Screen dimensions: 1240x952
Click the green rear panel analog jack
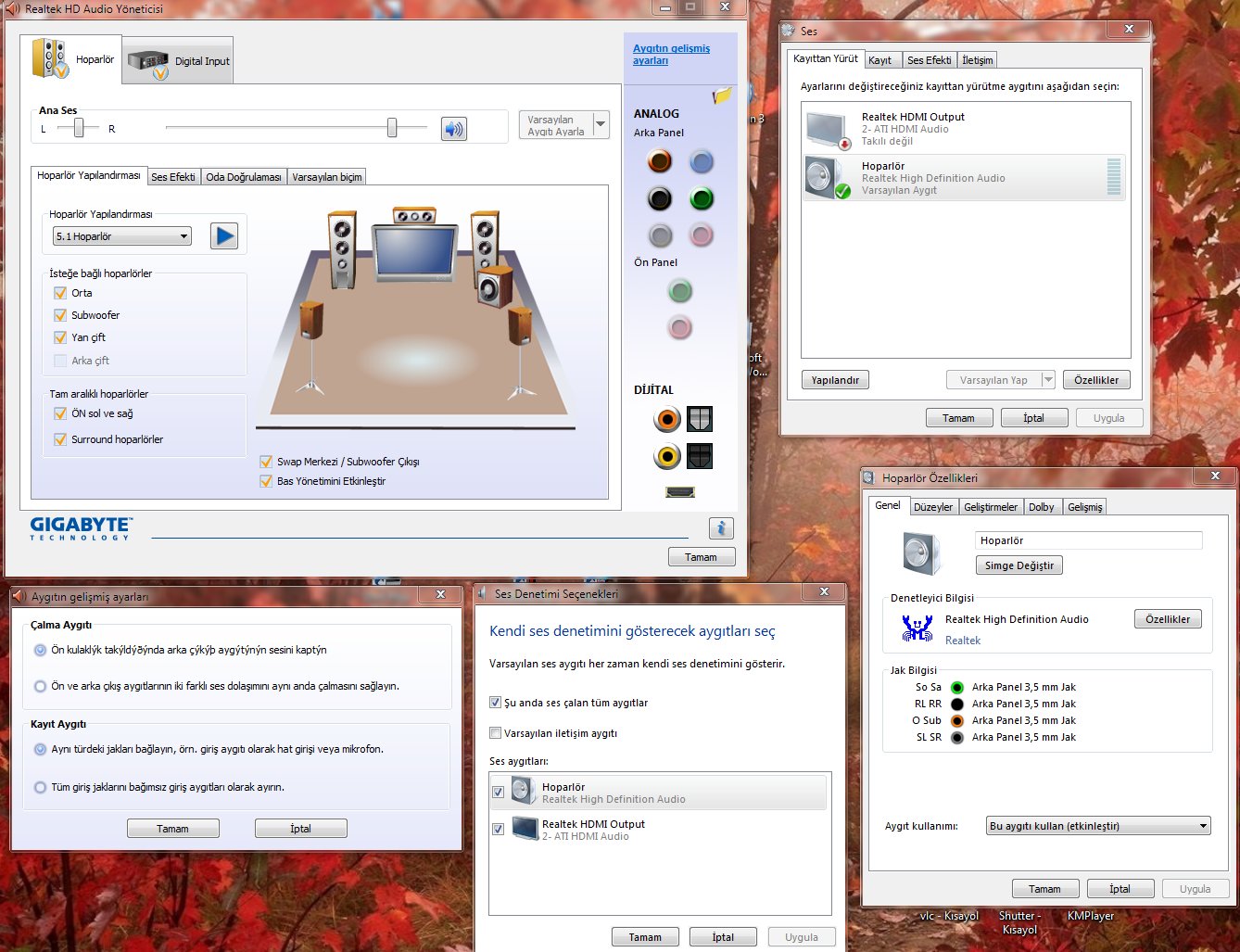[702, 198]
